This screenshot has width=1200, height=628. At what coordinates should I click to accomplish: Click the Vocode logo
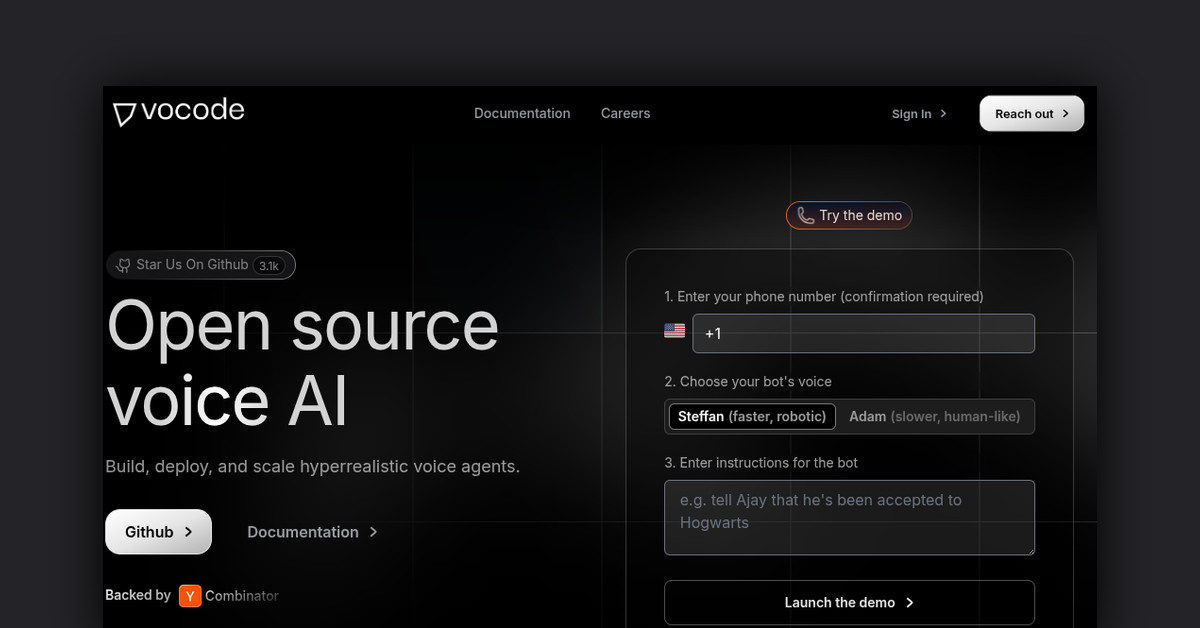179,111
